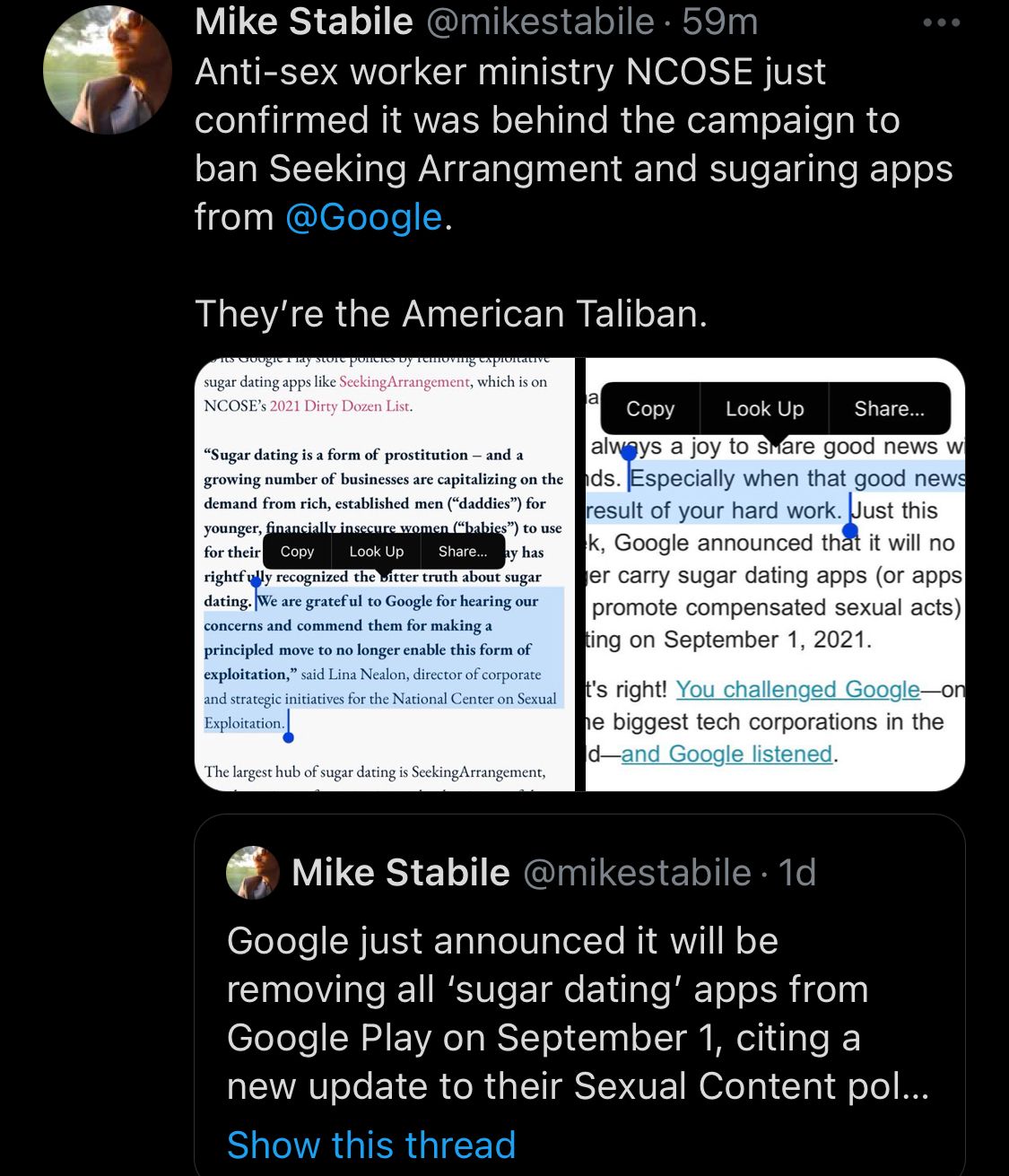Click the Copy option in right screenshot
The width and height of the screenshot is (1009, 1176).
(649, 409)
